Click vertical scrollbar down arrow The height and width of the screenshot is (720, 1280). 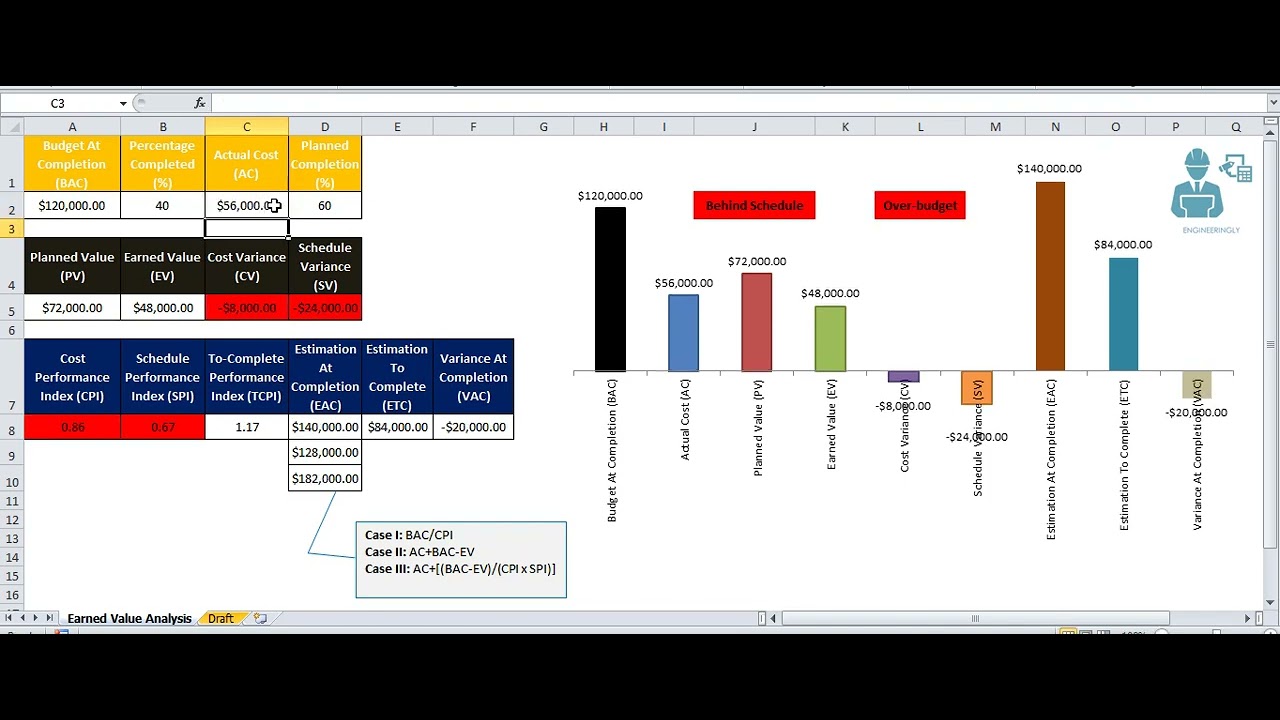pyautogui.click(x=1272, y=602)
